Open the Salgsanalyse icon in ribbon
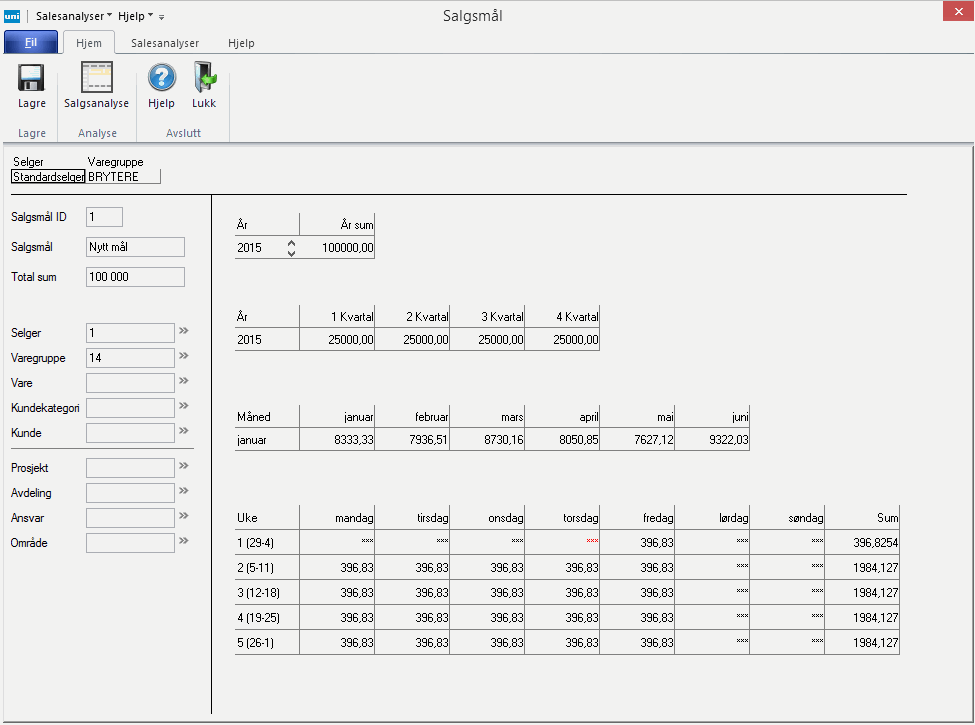The height and width of the screenshot is (725, 975). coord(96,78)
